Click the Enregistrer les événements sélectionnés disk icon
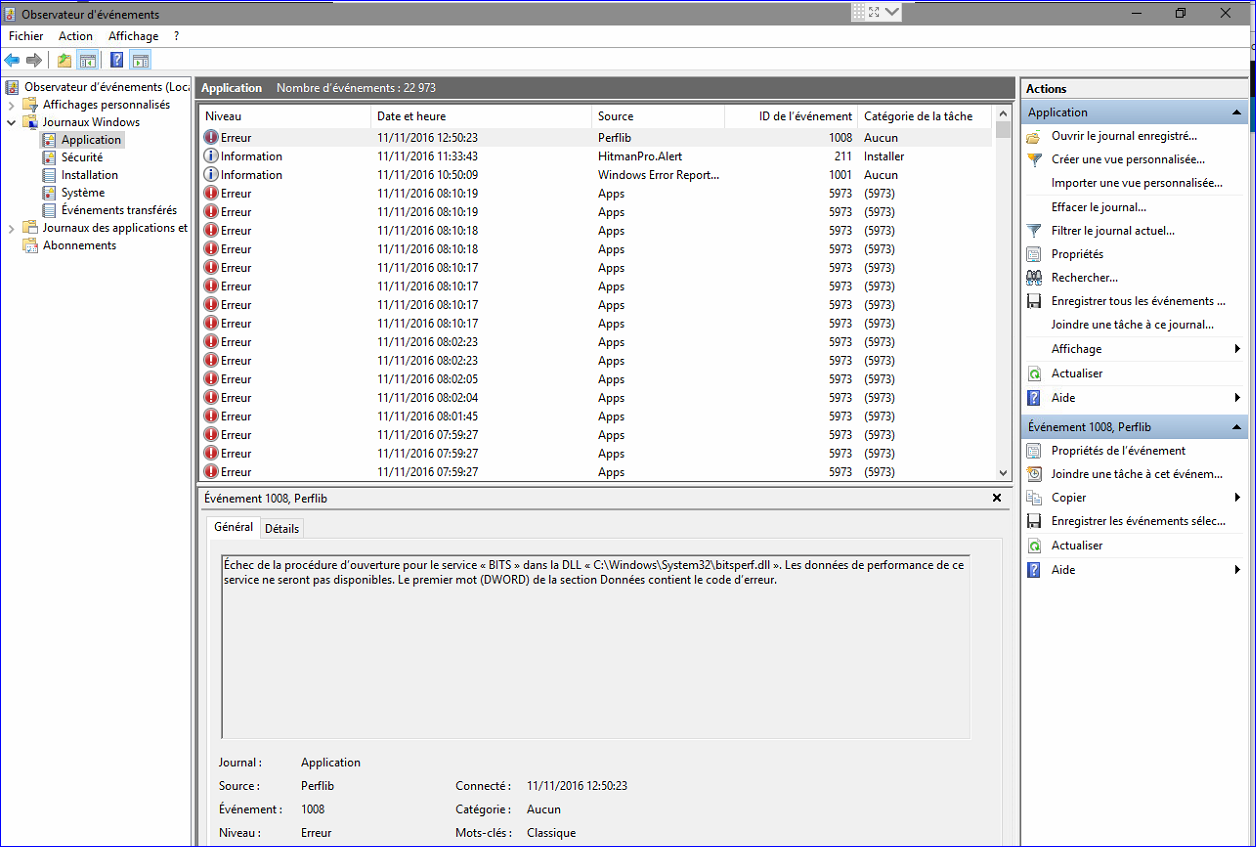1256x847 pixels. point(1034,521)
